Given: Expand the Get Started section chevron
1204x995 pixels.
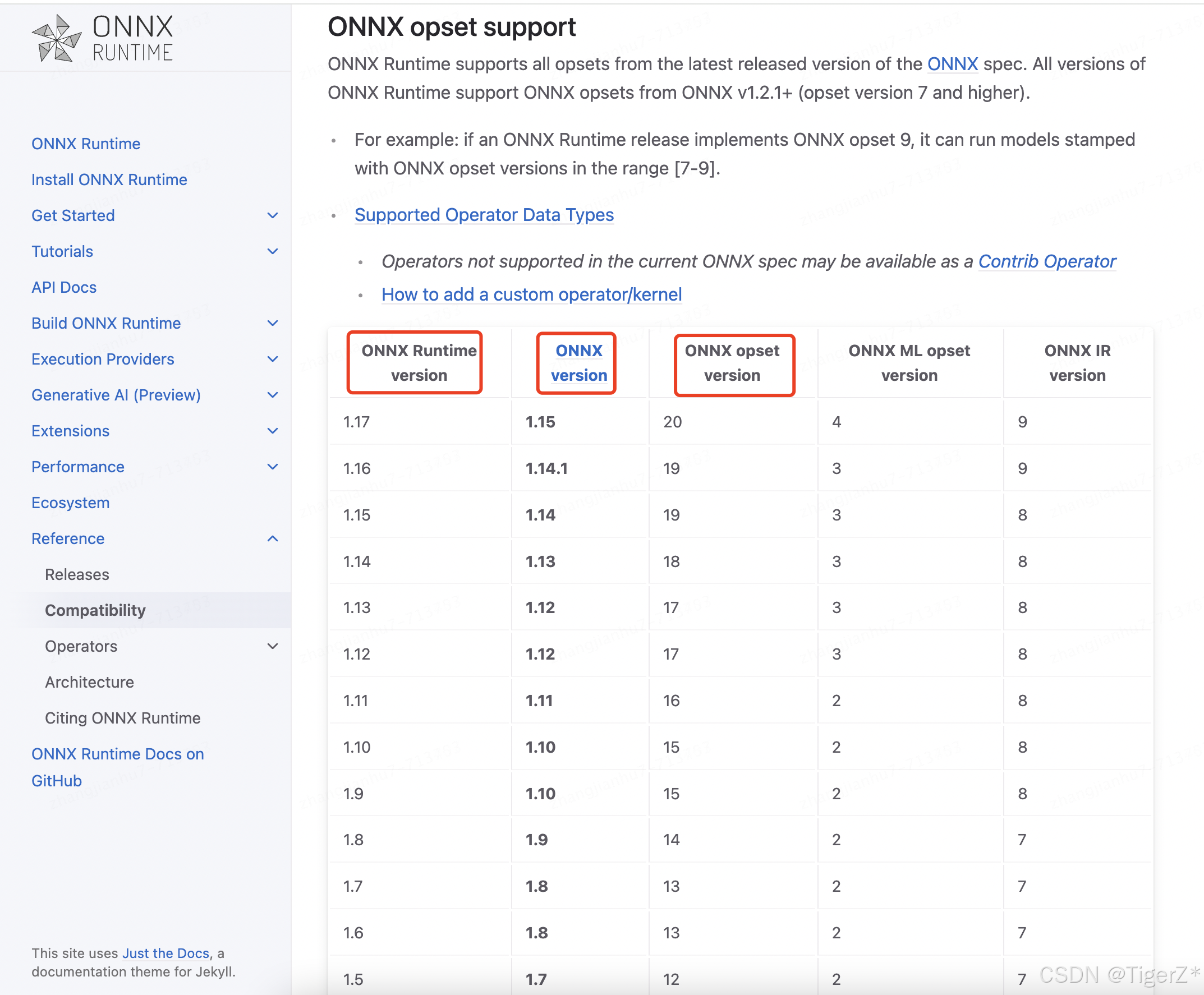Looking at the screenshot, I should coord(273,215).
